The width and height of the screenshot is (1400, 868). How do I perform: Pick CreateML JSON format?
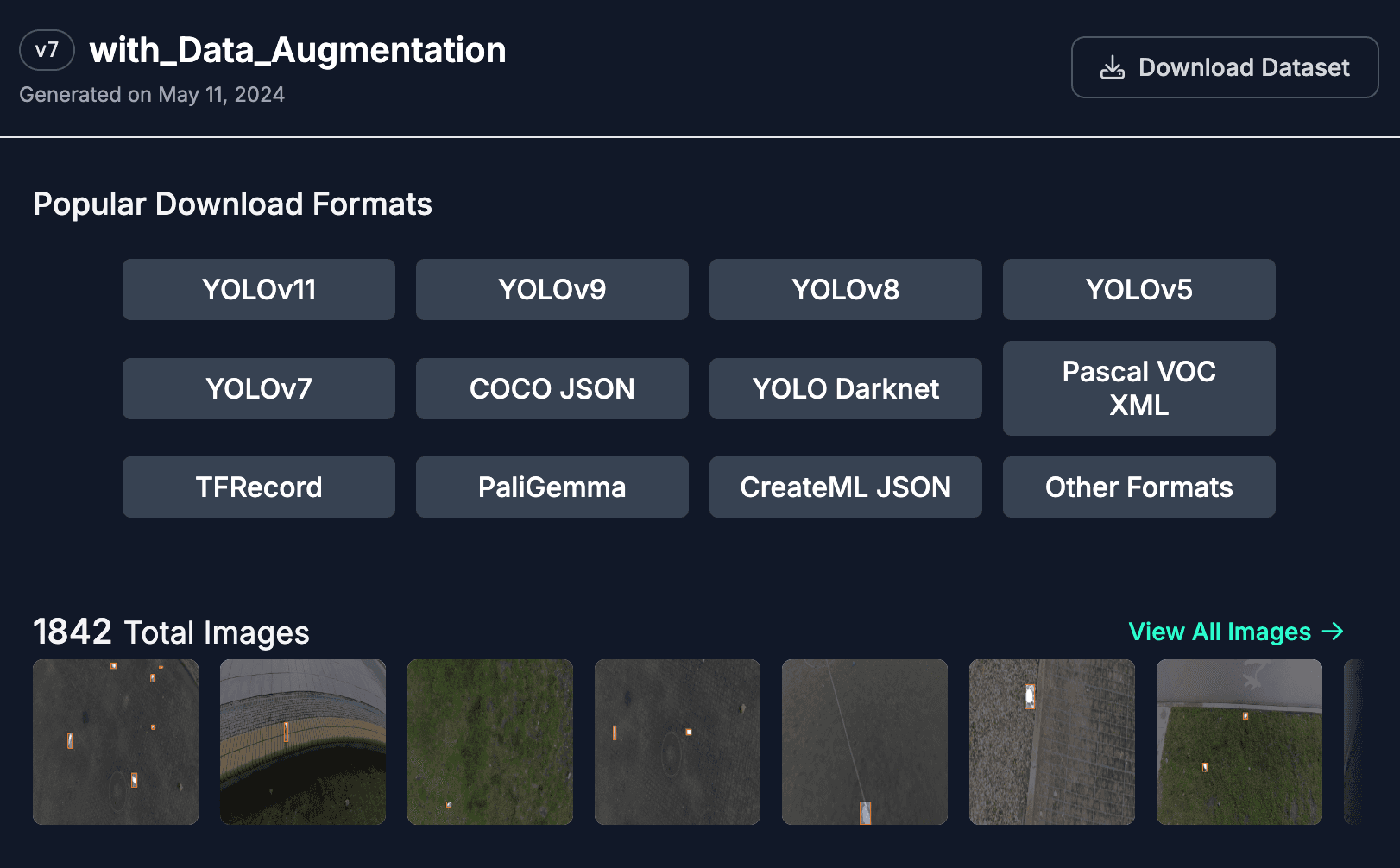(x=846, y=487)
